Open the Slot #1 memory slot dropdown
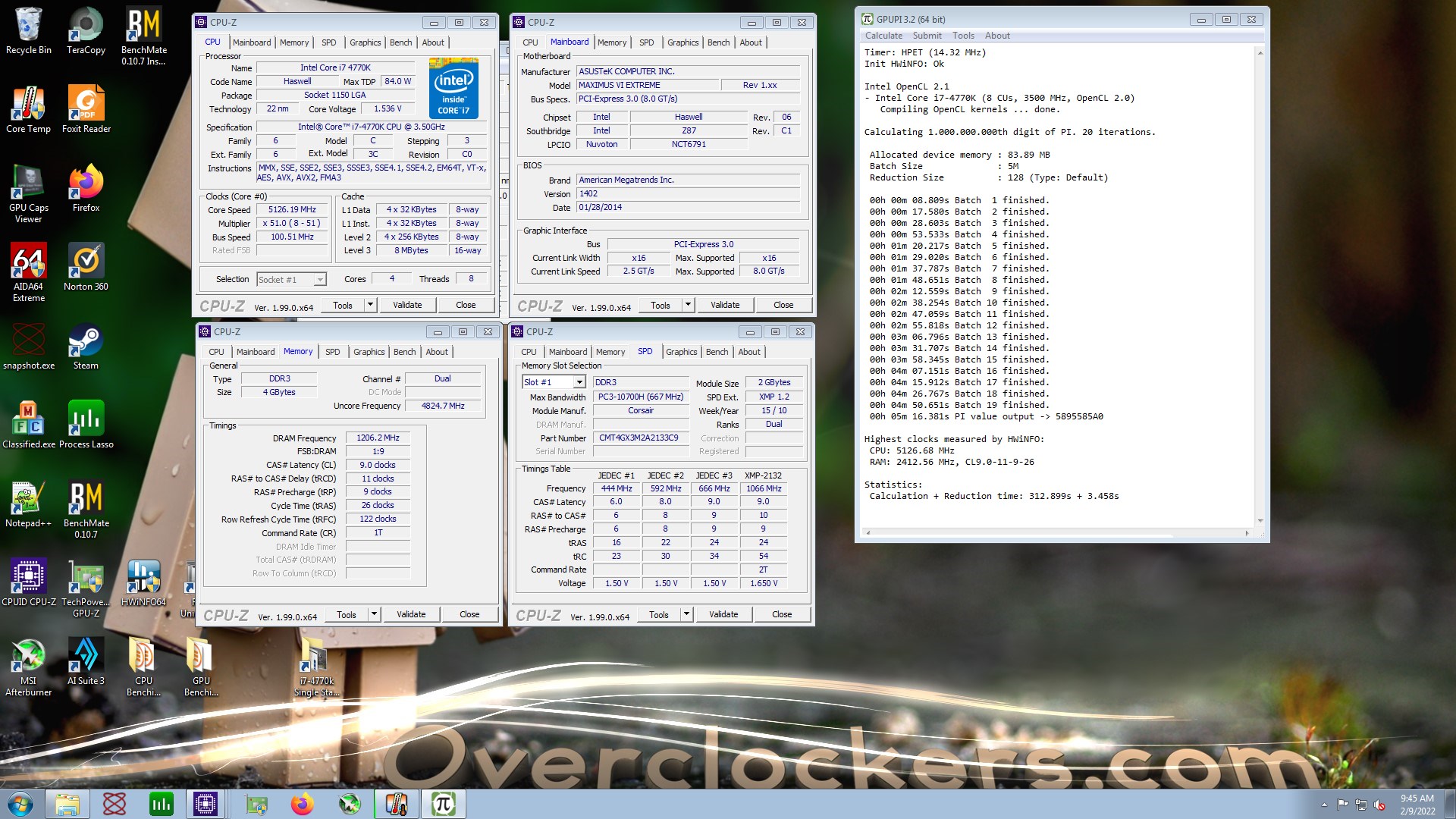 pyautogui.click(x=579, y=382)
